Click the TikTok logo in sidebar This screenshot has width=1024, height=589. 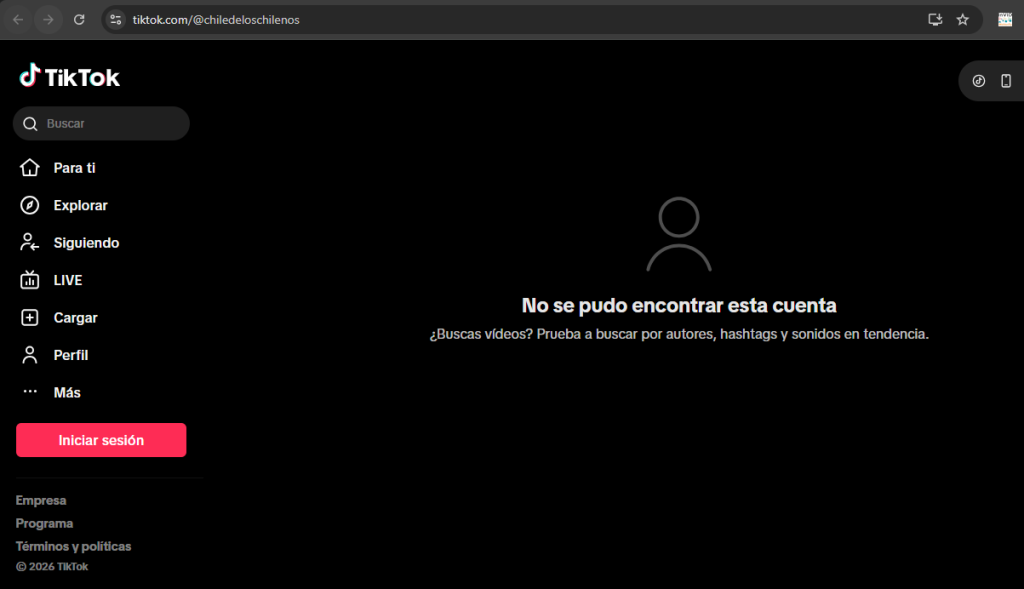tap(69, 77)
